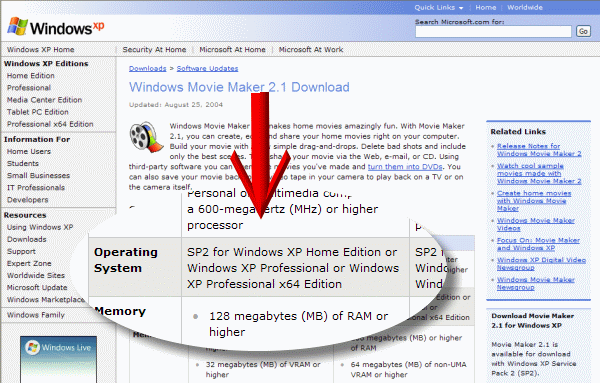Screen dimensions: 600x383
Task: Click 'Download Movie Maker 2.1 for Windows XP' heading
Action: click(533, 321)
